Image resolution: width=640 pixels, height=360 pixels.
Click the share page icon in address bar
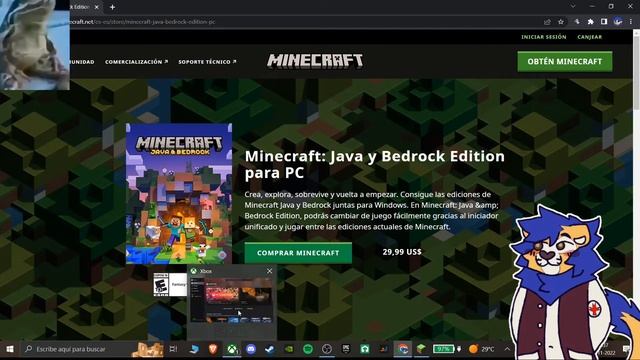click(547, 22)
